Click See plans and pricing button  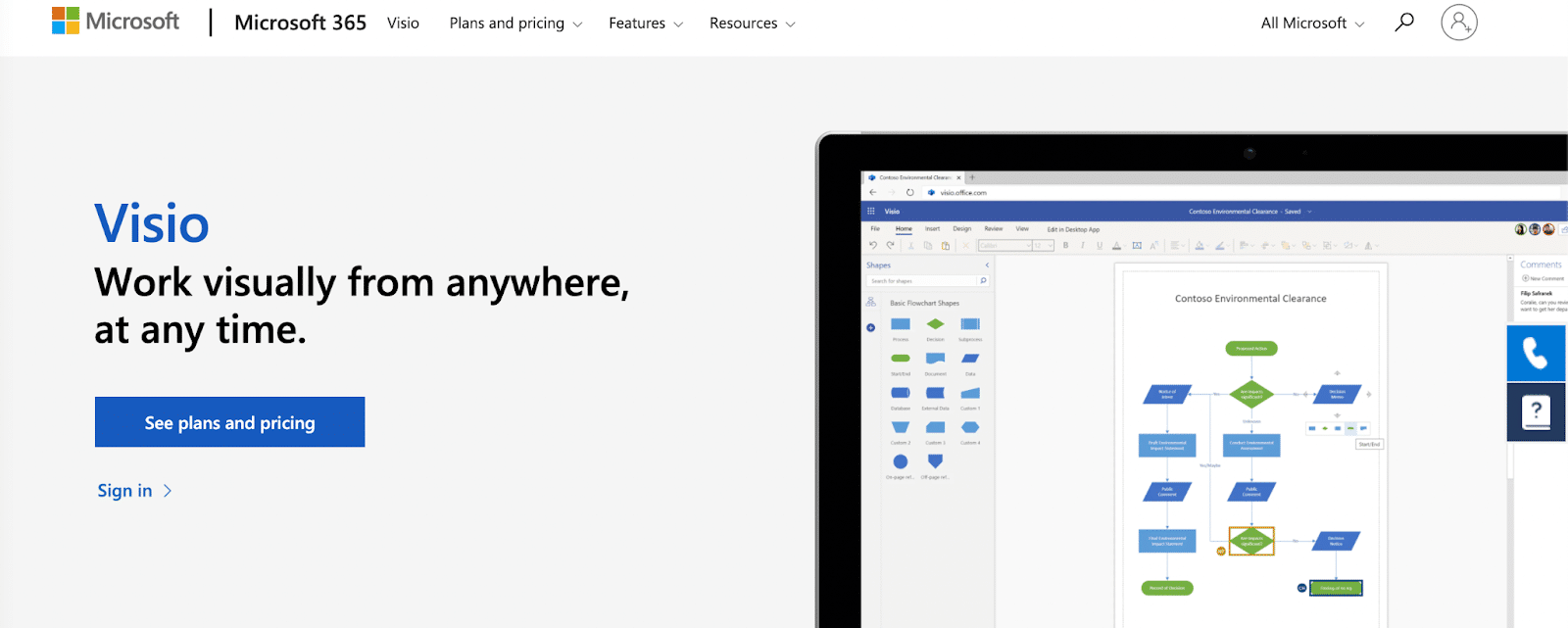click(229, 422)
